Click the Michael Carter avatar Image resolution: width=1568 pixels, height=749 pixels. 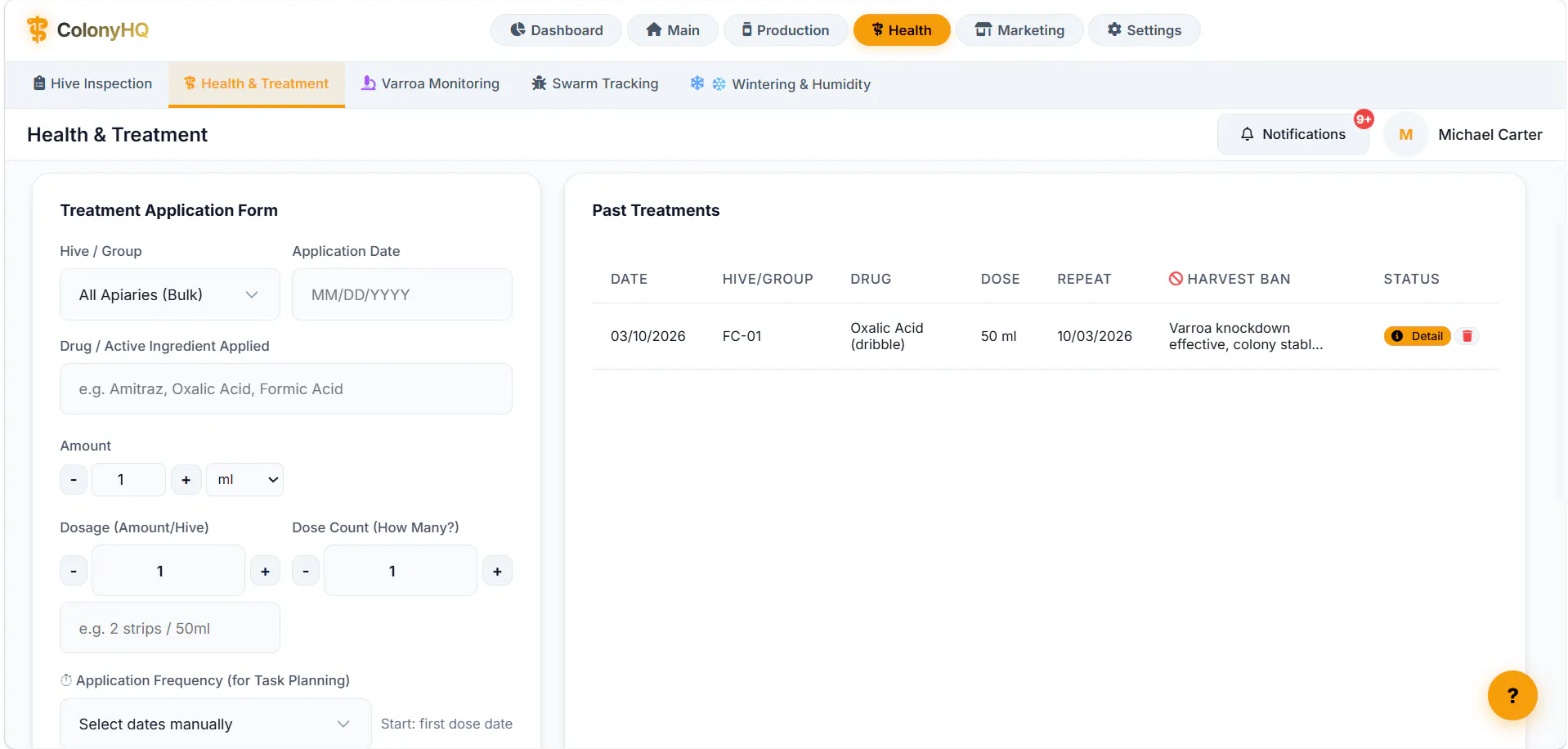click(1406, 135)
